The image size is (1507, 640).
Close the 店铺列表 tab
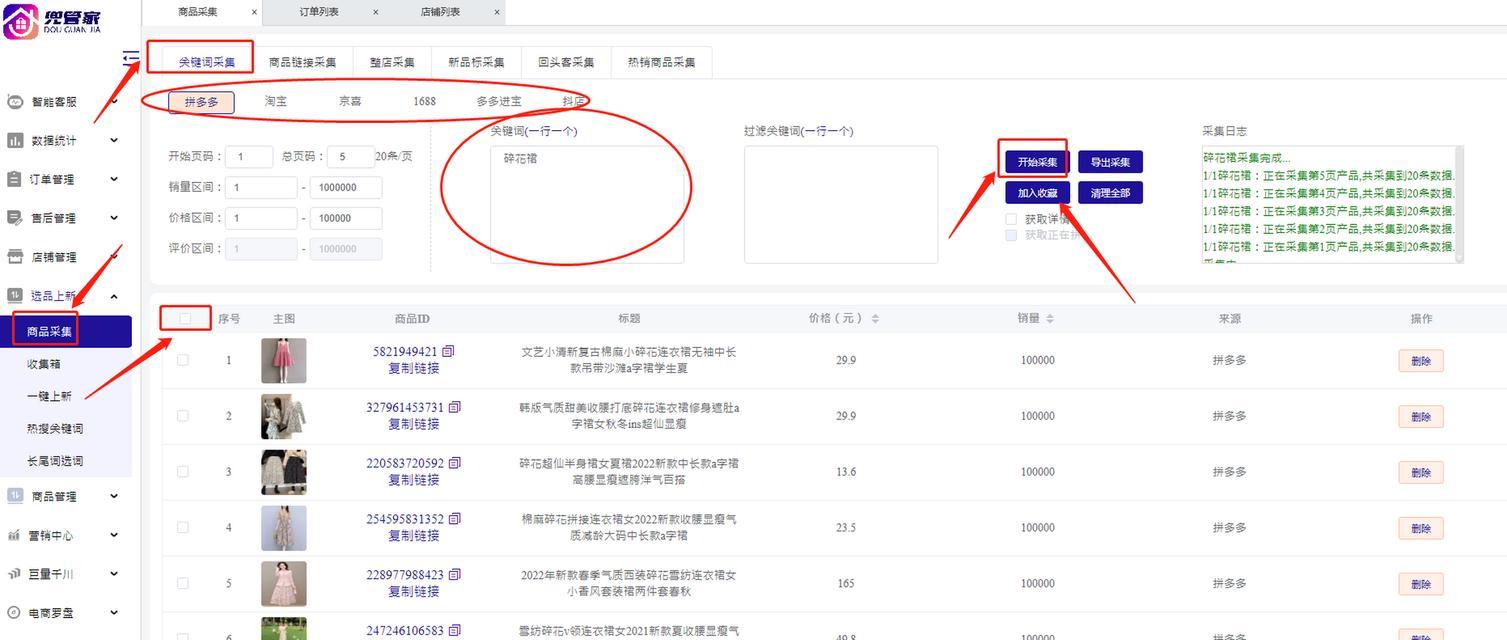[x=497, y=12]
